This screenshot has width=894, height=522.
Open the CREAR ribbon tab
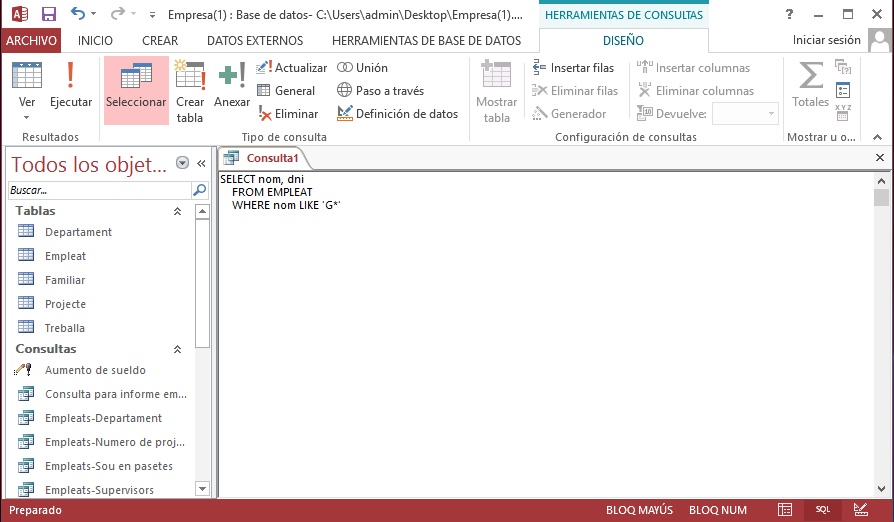[160, 41]
